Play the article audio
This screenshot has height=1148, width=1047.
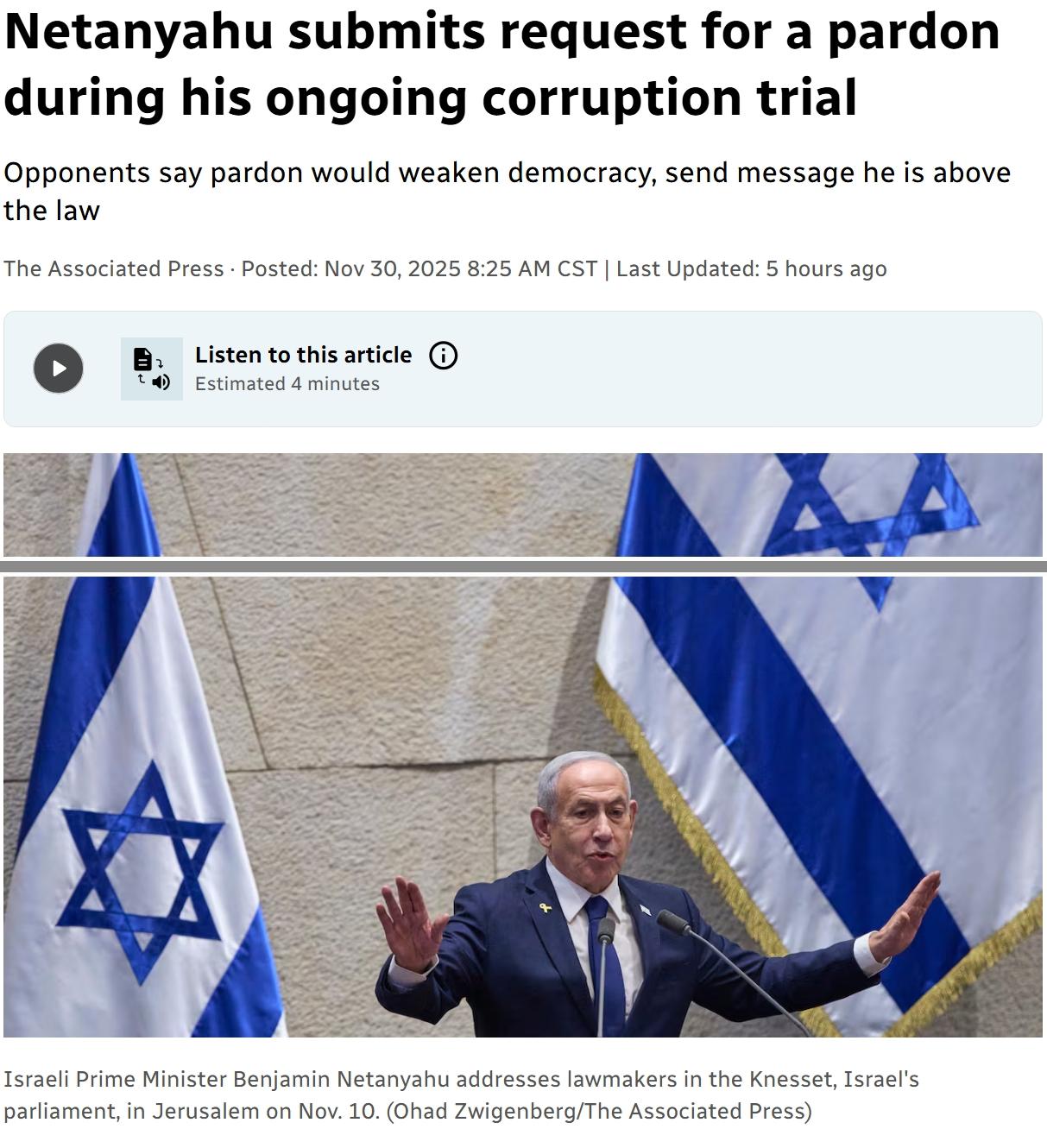[58, 369]
